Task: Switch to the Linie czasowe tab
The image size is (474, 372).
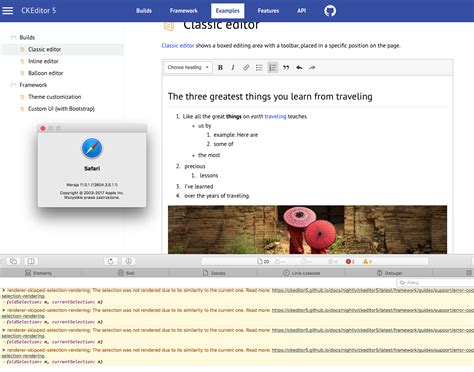Action: point(301,273)
